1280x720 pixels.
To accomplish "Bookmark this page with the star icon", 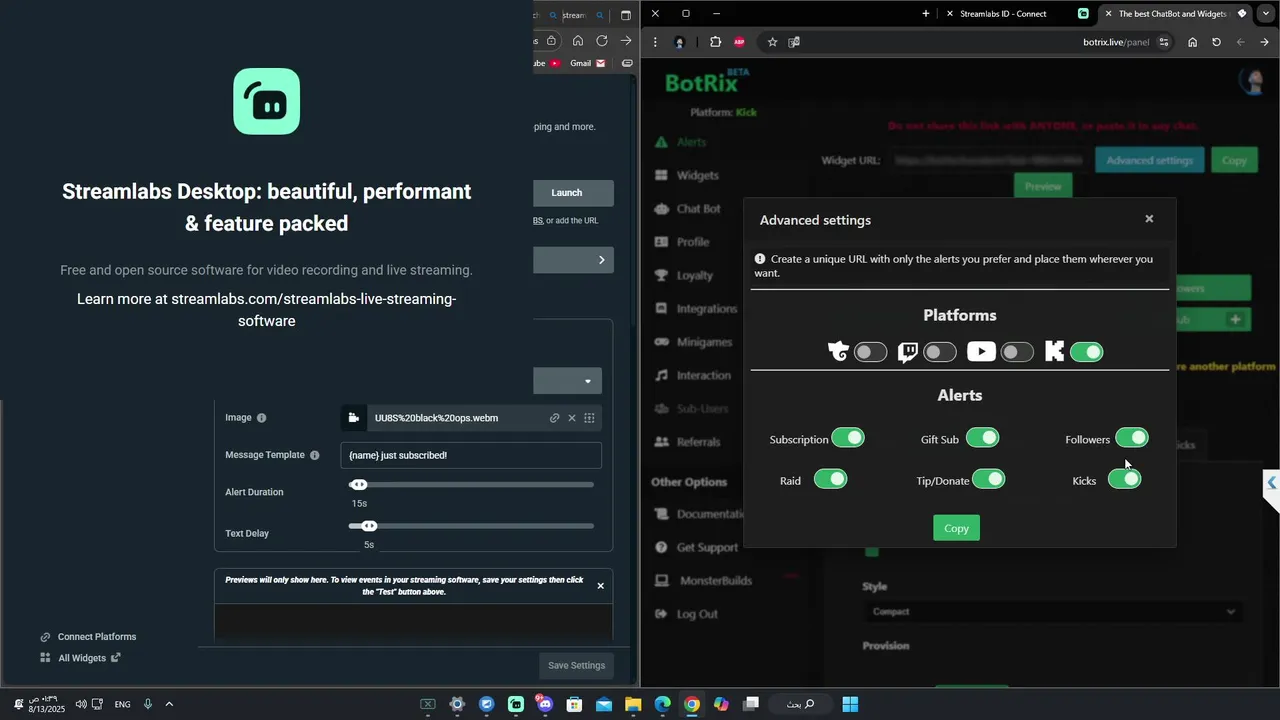I will pos(772,42).
